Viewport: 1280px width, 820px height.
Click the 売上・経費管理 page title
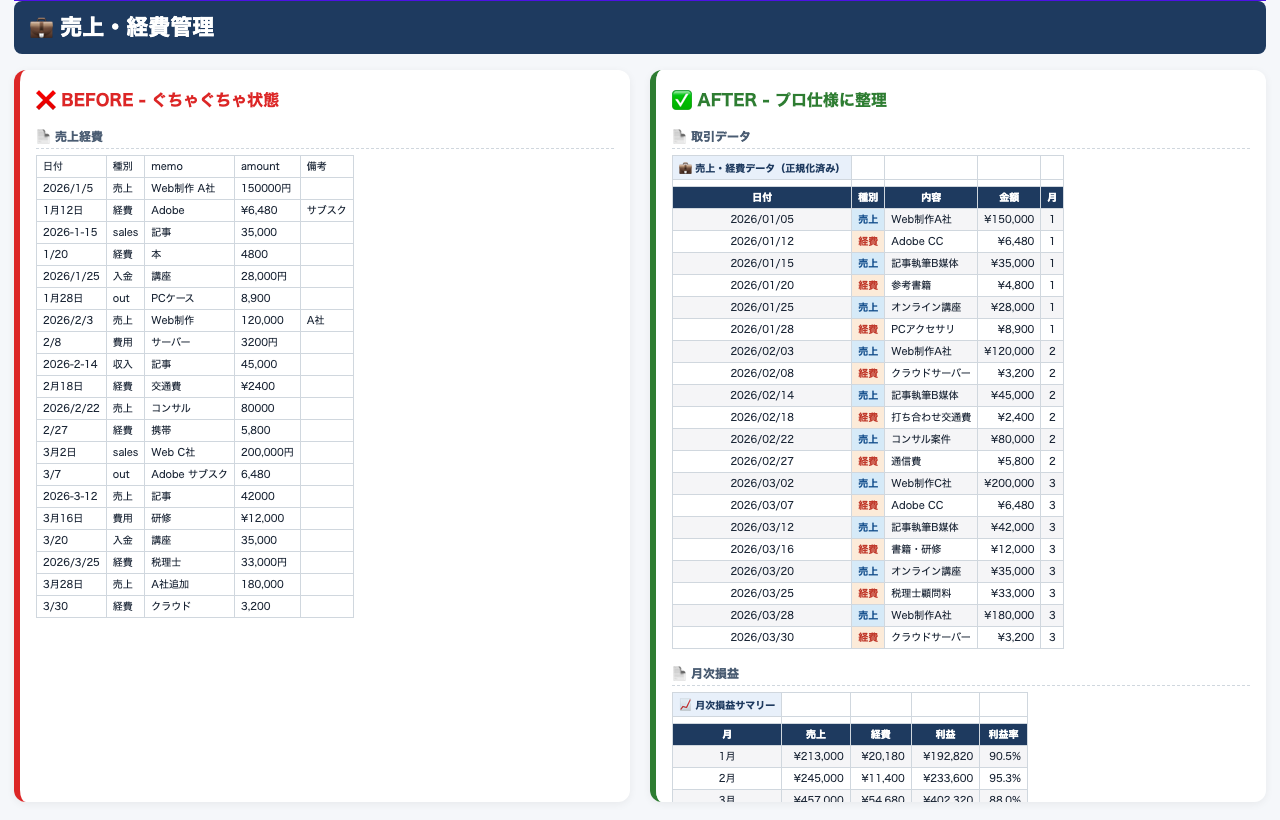point(137,28)
